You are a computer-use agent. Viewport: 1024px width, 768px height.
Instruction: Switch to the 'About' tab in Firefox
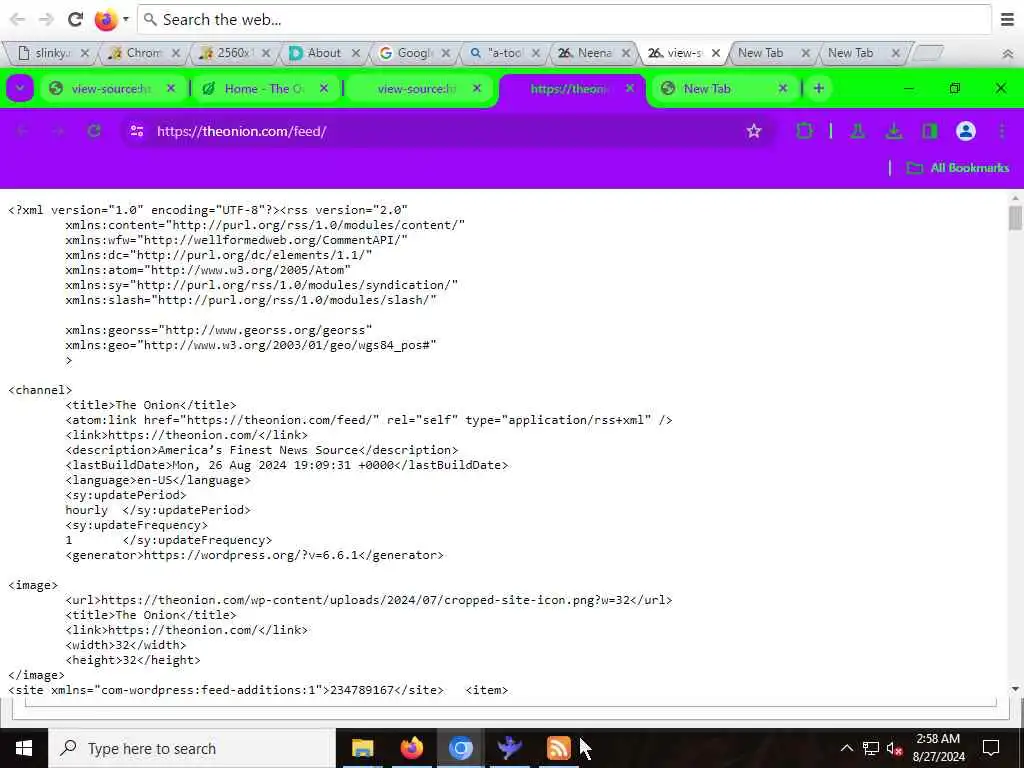[324, 53]
